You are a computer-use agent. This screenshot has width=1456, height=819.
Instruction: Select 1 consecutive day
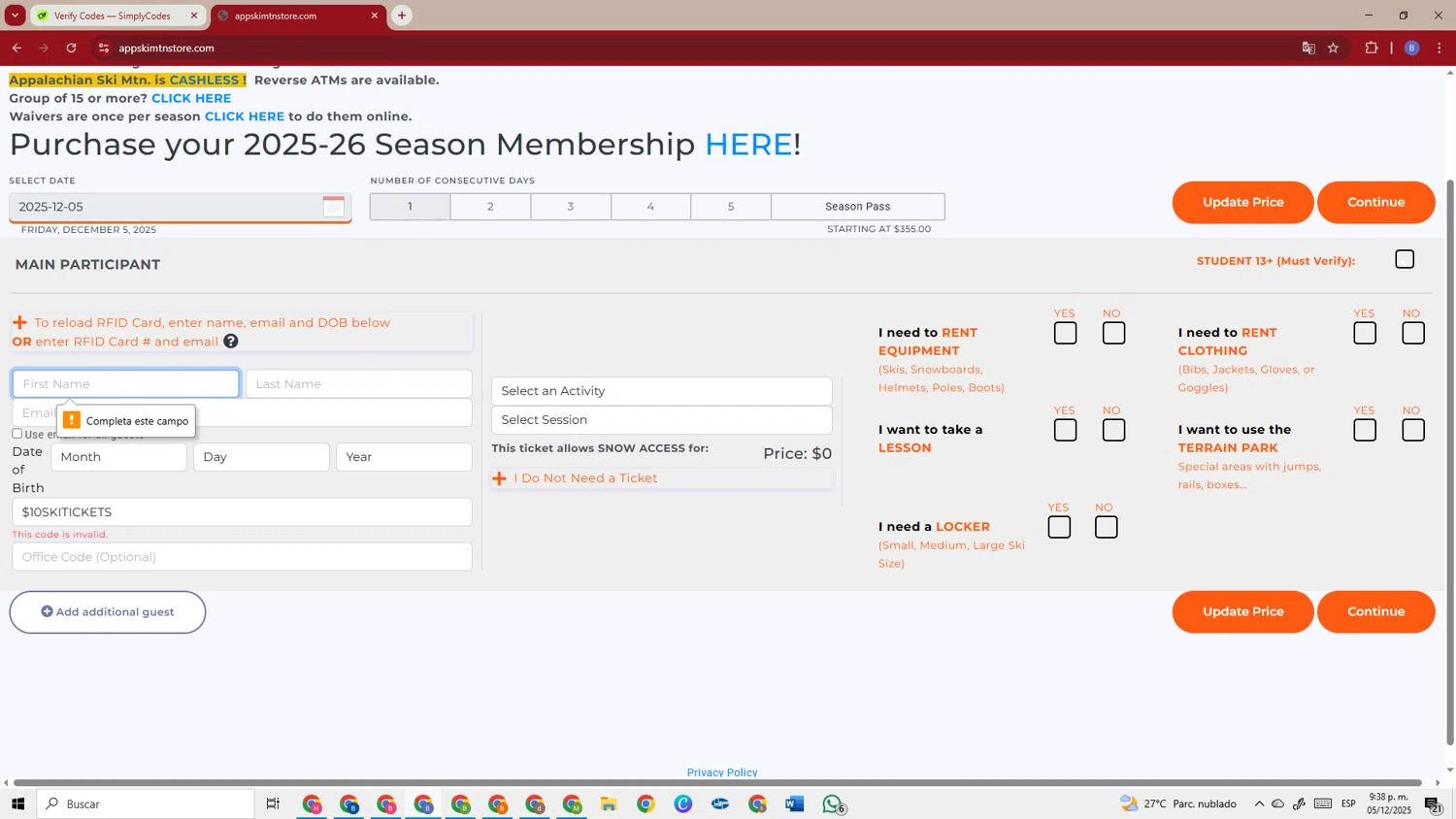pyautogui.click(x=410, y=207)
